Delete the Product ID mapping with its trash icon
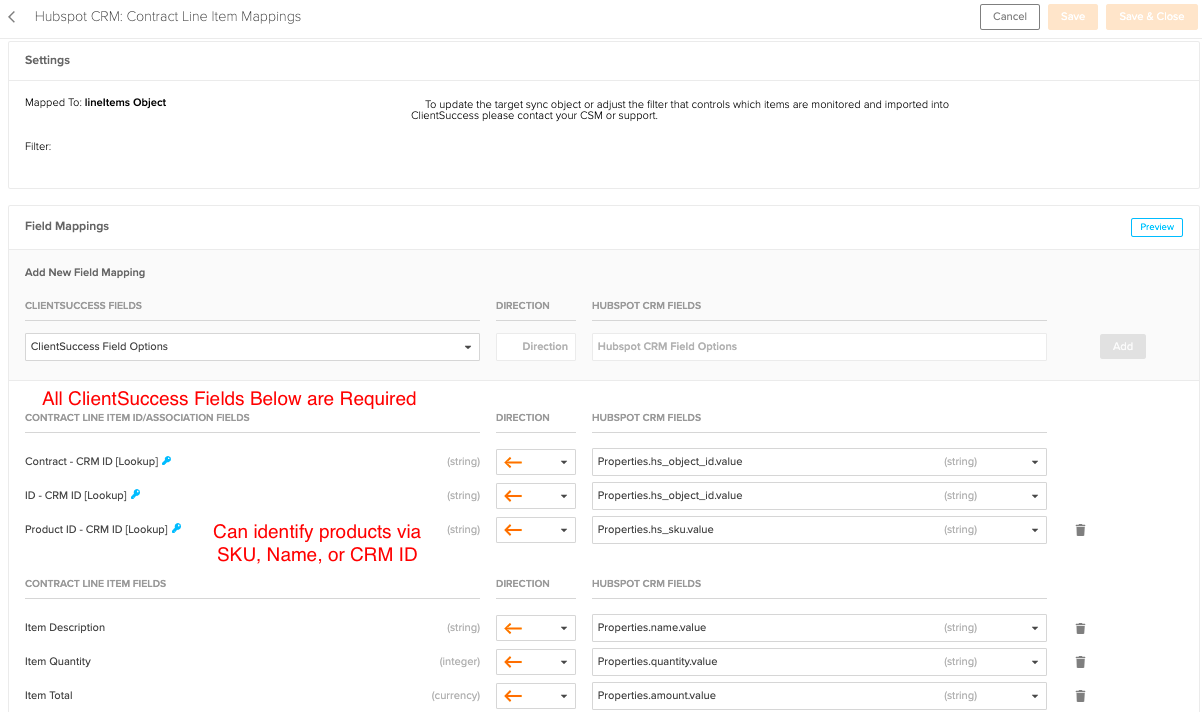The image size is (1202, 712). pyautogui.click(x=1080, y=530)
